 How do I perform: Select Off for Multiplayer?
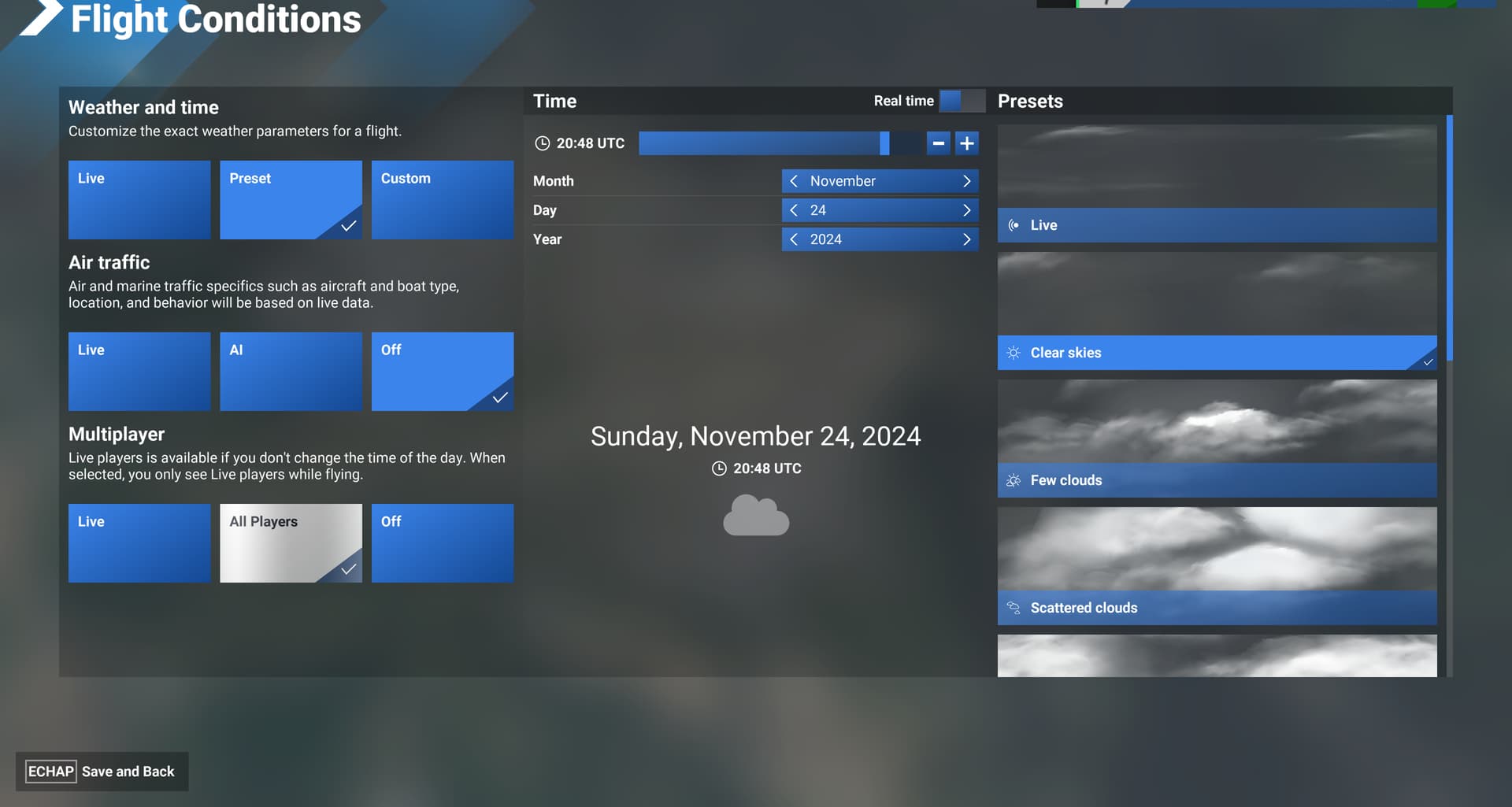click(442, 542)
